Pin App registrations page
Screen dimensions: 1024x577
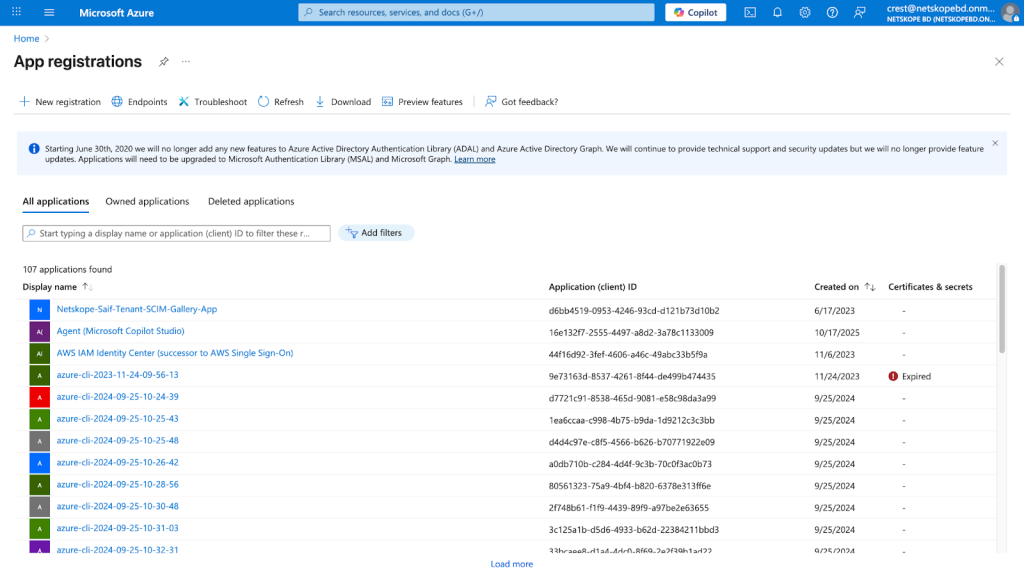[163, 61]
